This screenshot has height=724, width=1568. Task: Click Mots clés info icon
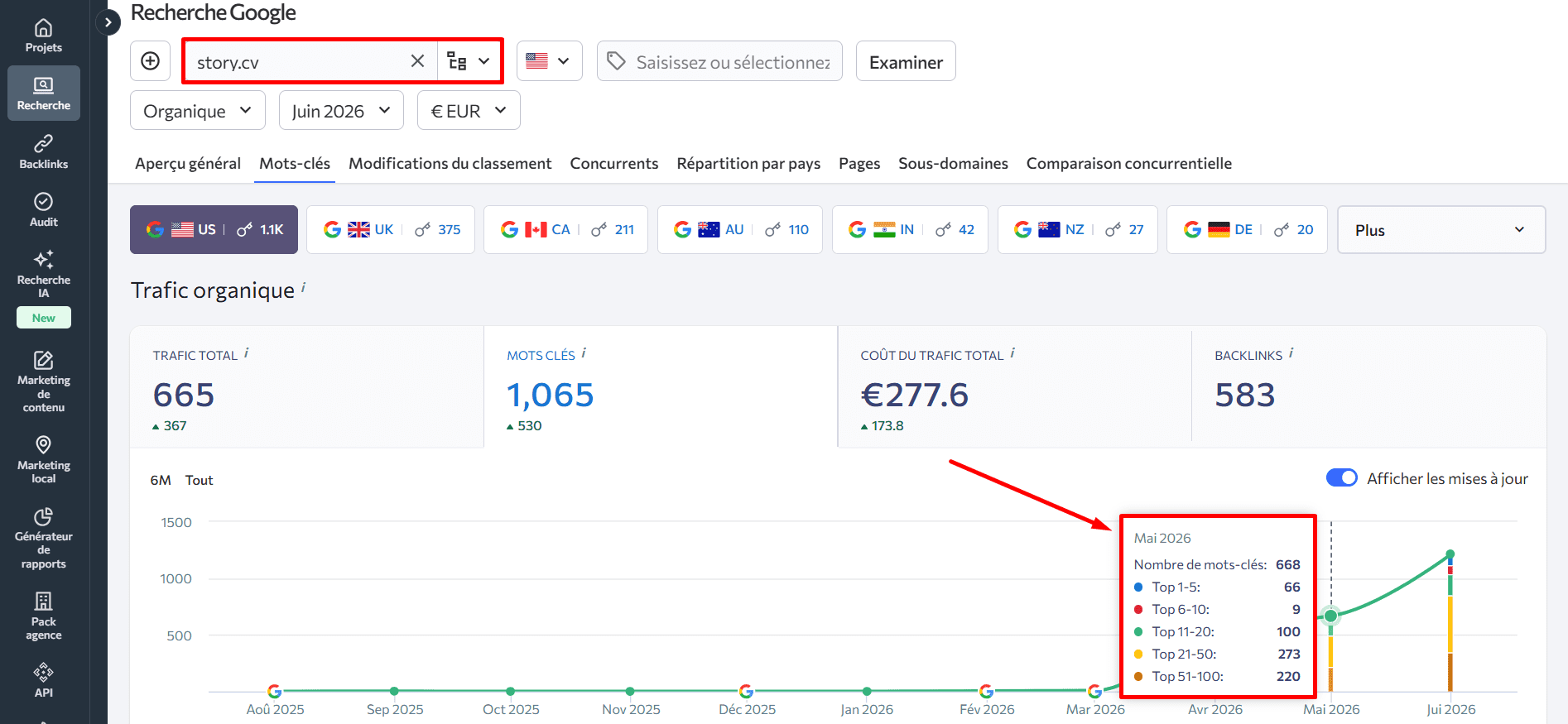click(584, 352)
